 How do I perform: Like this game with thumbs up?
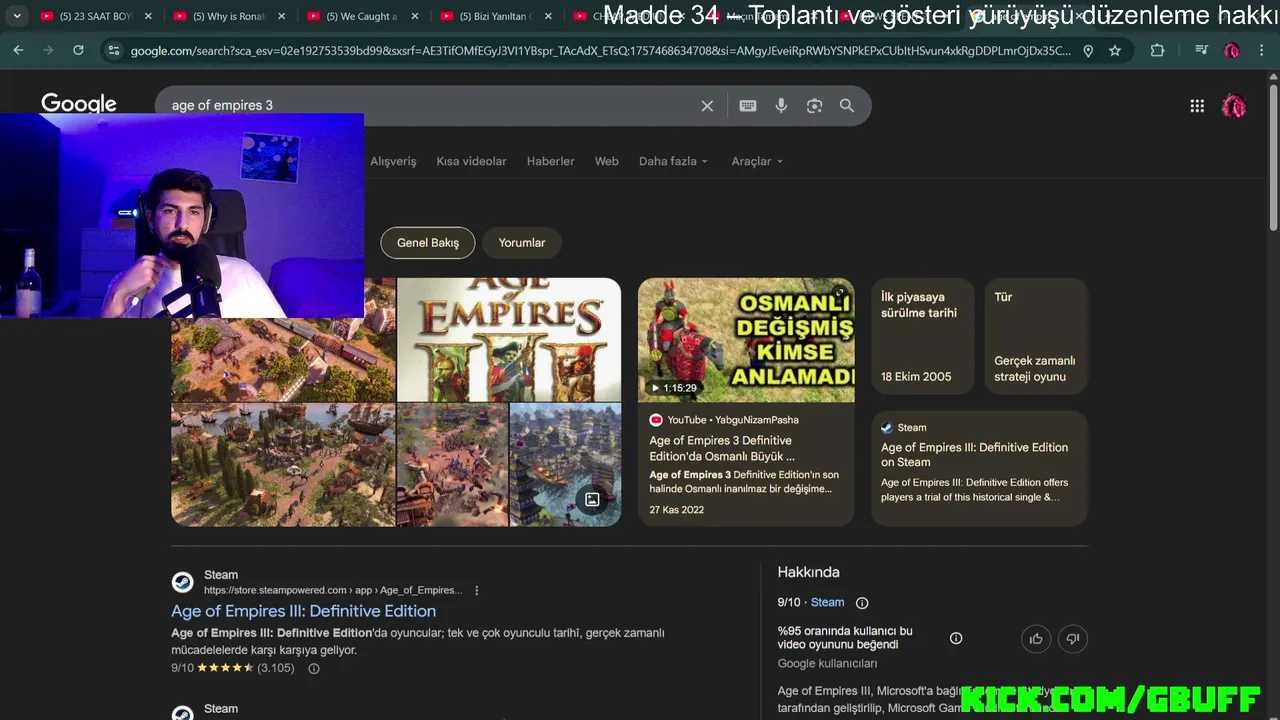point(1036,639)
